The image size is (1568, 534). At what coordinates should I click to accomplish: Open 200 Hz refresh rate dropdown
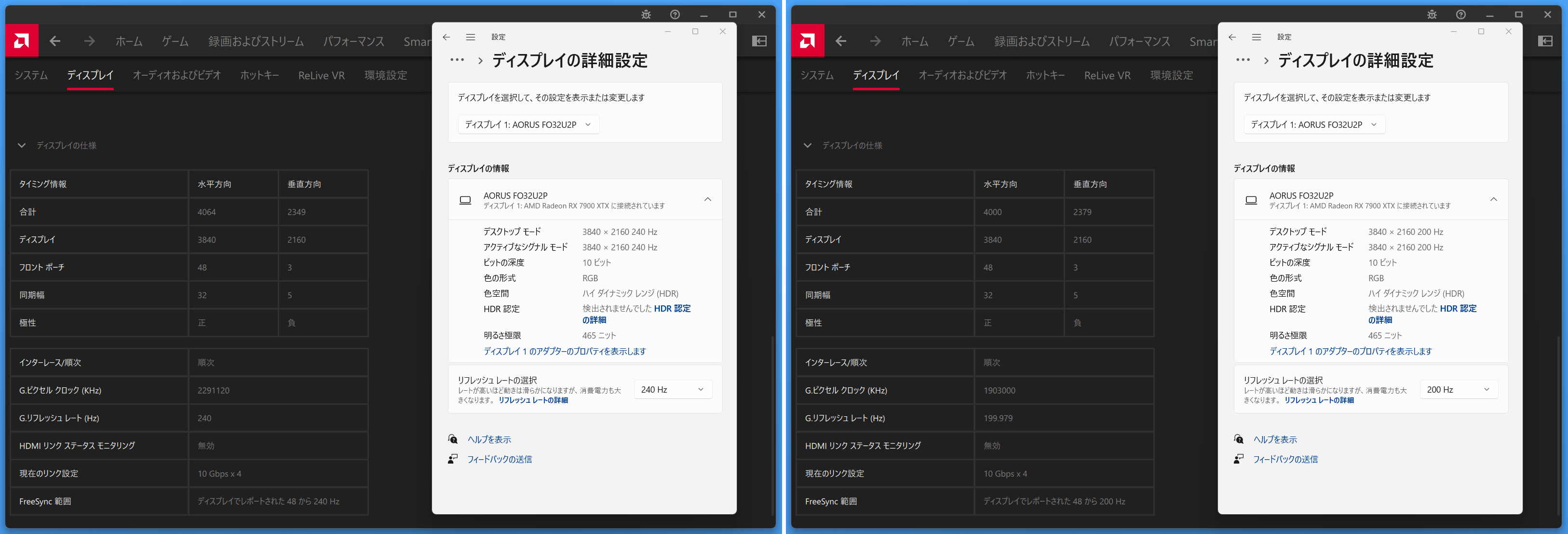coord(1459,389)
